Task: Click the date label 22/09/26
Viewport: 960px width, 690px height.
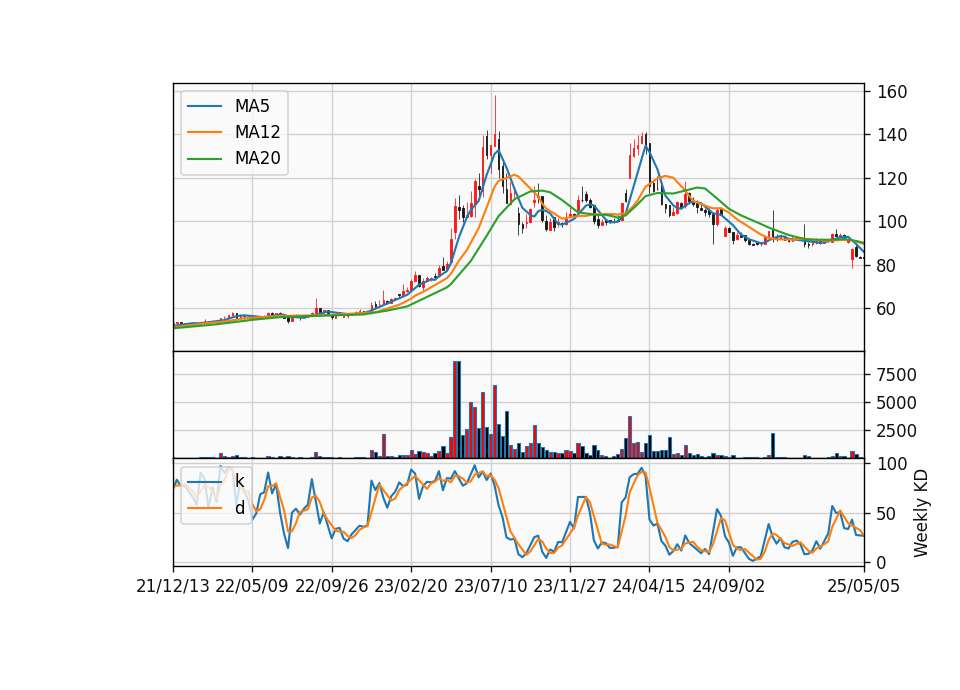Action: (331, 586)
